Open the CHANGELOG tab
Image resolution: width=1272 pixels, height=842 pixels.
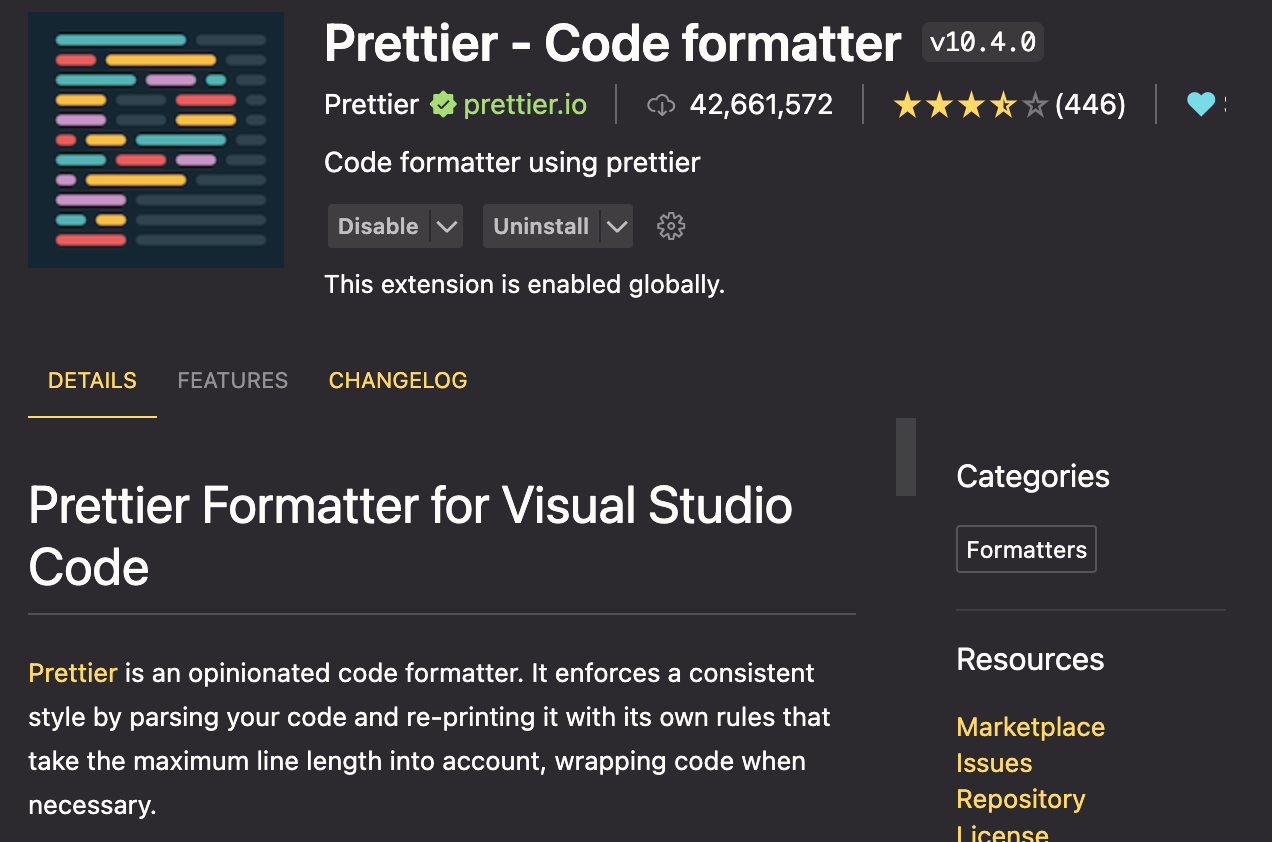tap(397, 380)
